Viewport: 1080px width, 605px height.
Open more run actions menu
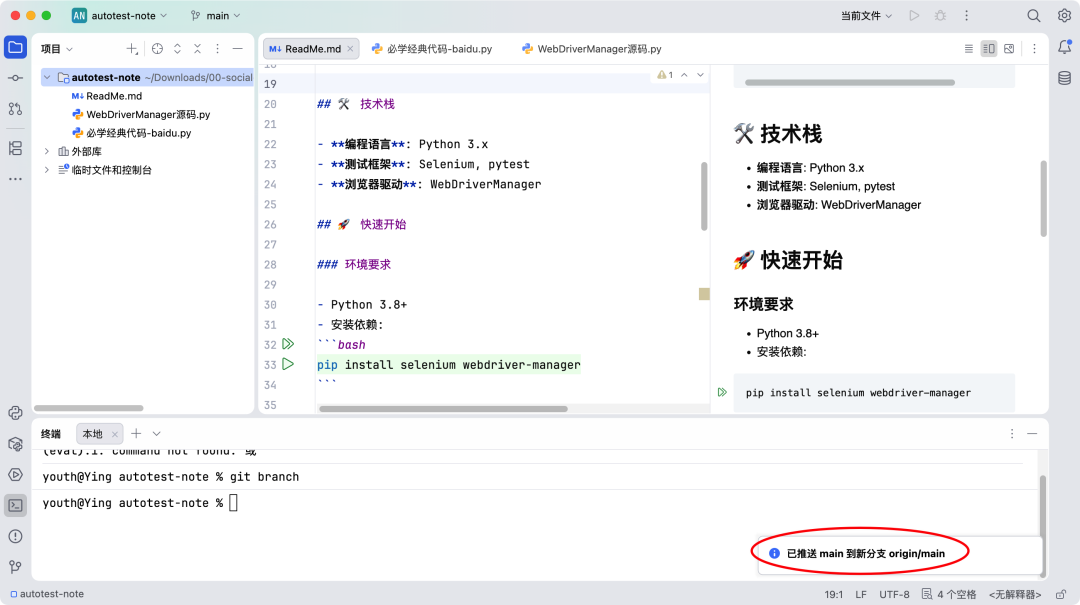point(966,15)
